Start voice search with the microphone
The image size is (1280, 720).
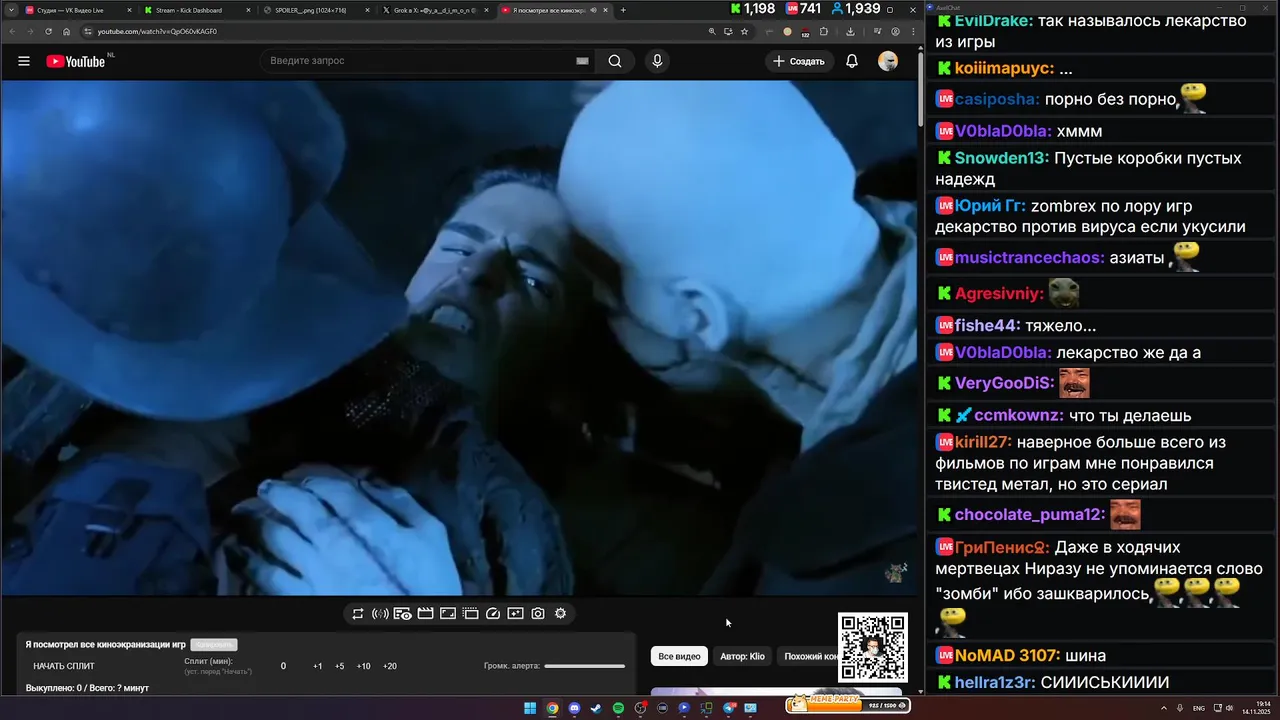(x=657, y=61)
